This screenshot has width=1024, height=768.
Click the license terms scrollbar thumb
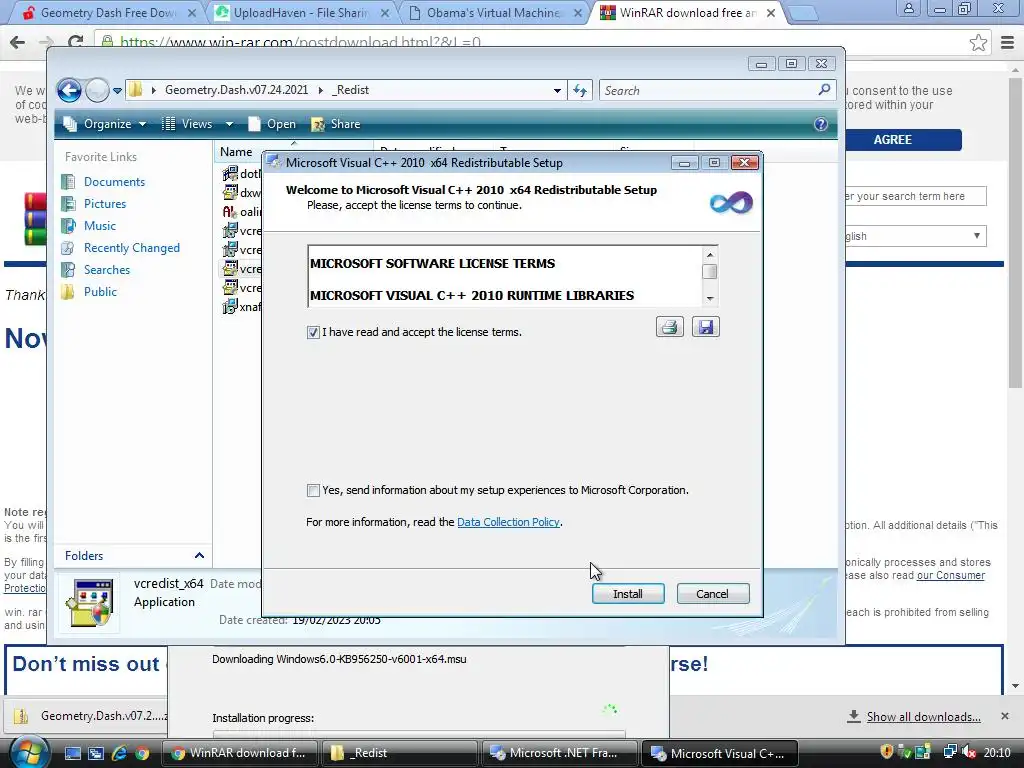[710, 272]
